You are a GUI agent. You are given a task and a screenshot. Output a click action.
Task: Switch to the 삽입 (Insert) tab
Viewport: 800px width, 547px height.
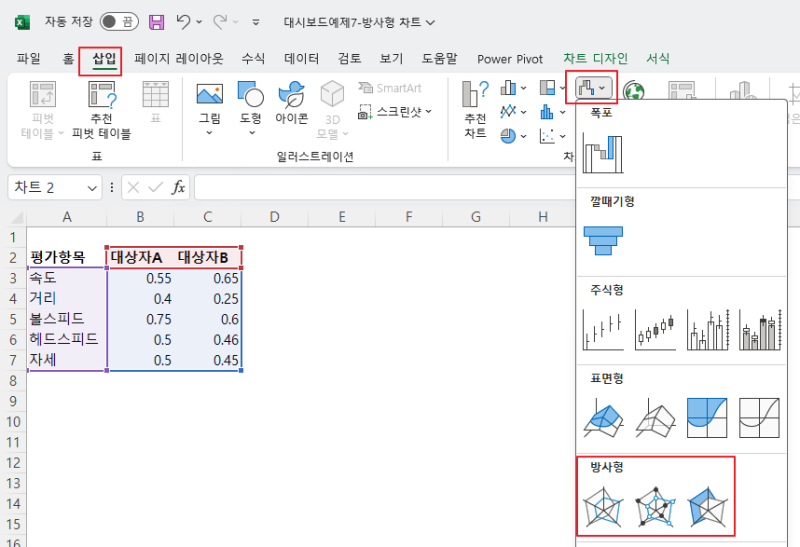(x=104, y=59)
